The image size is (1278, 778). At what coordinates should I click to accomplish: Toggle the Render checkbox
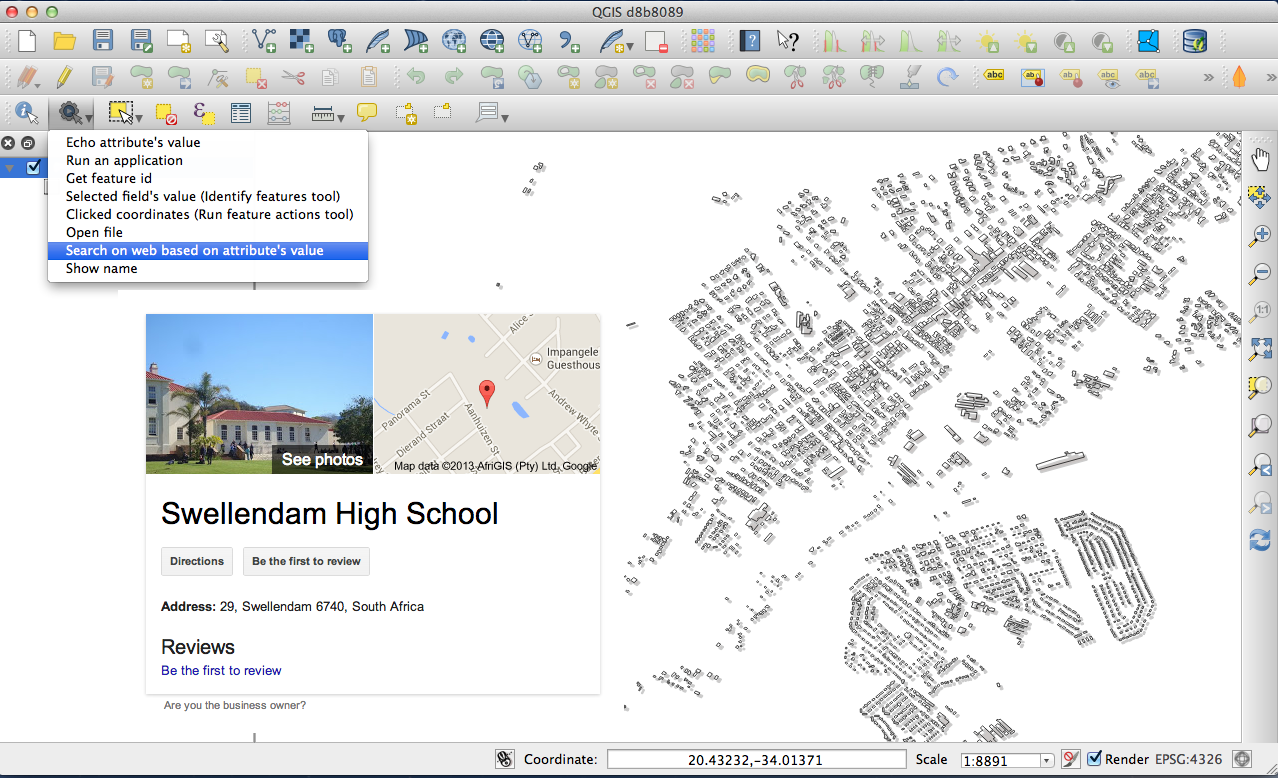[1095, 759]
